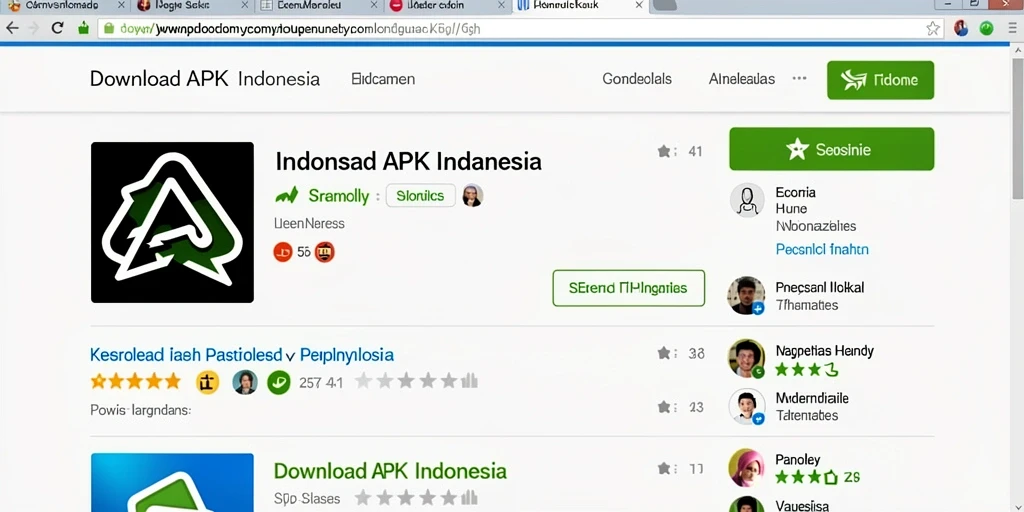
Task: Click the address bar URL field
Action: click(x=509, y=29)
